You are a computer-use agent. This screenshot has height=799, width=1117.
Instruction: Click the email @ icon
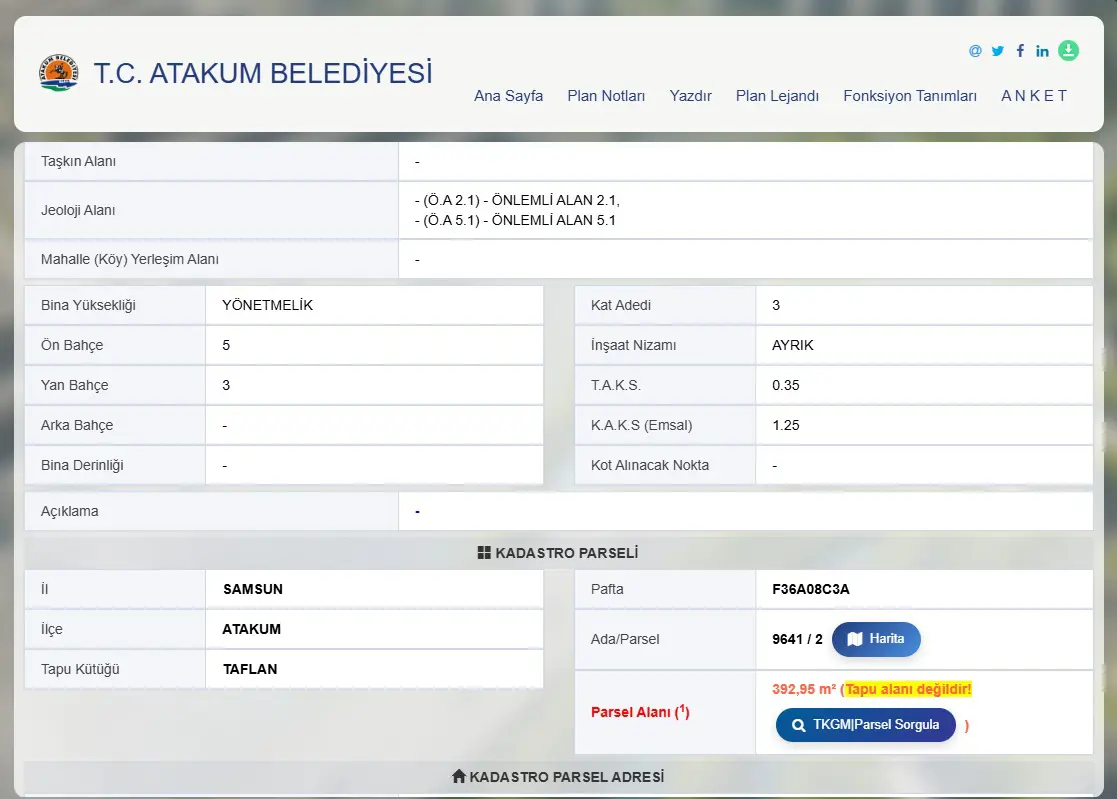point(975,51)
